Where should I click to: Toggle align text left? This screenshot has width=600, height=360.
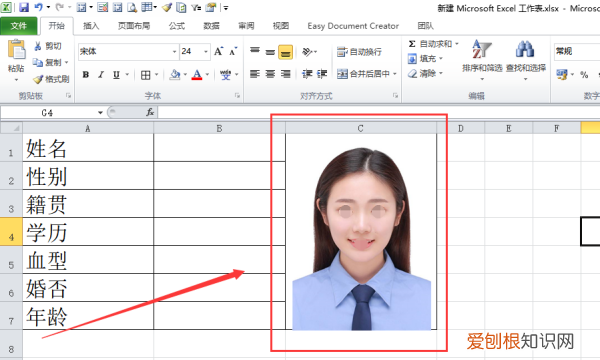(x=255, y=74)
